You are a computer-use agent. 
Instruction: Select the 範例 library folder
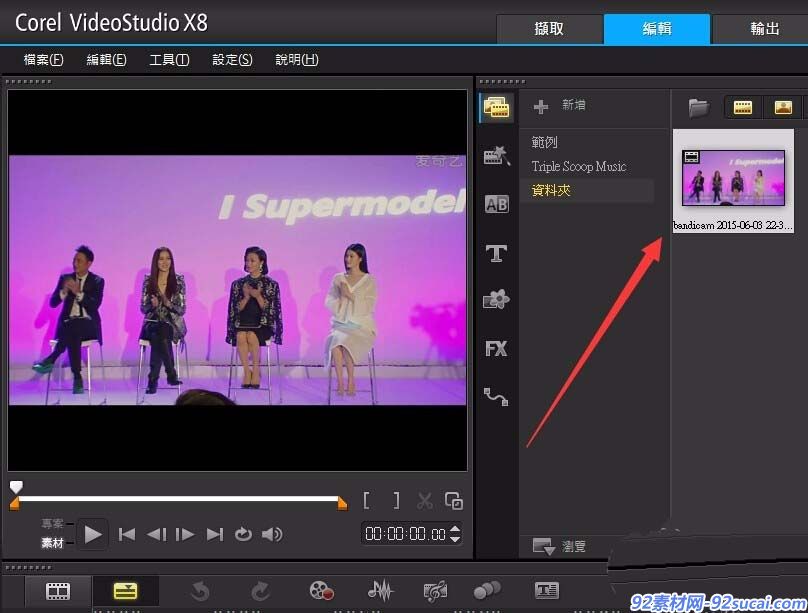click(545, 142)
